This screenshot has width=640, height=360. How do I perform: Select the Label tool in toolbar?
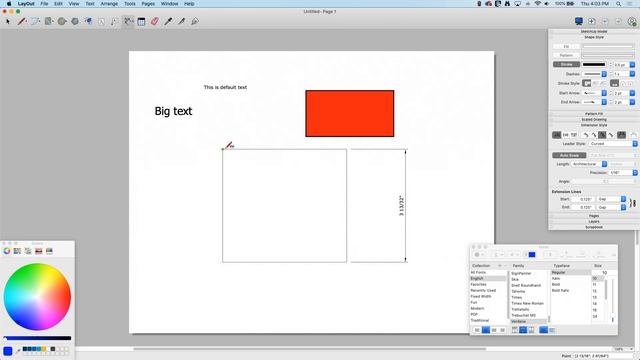point(115,22)
